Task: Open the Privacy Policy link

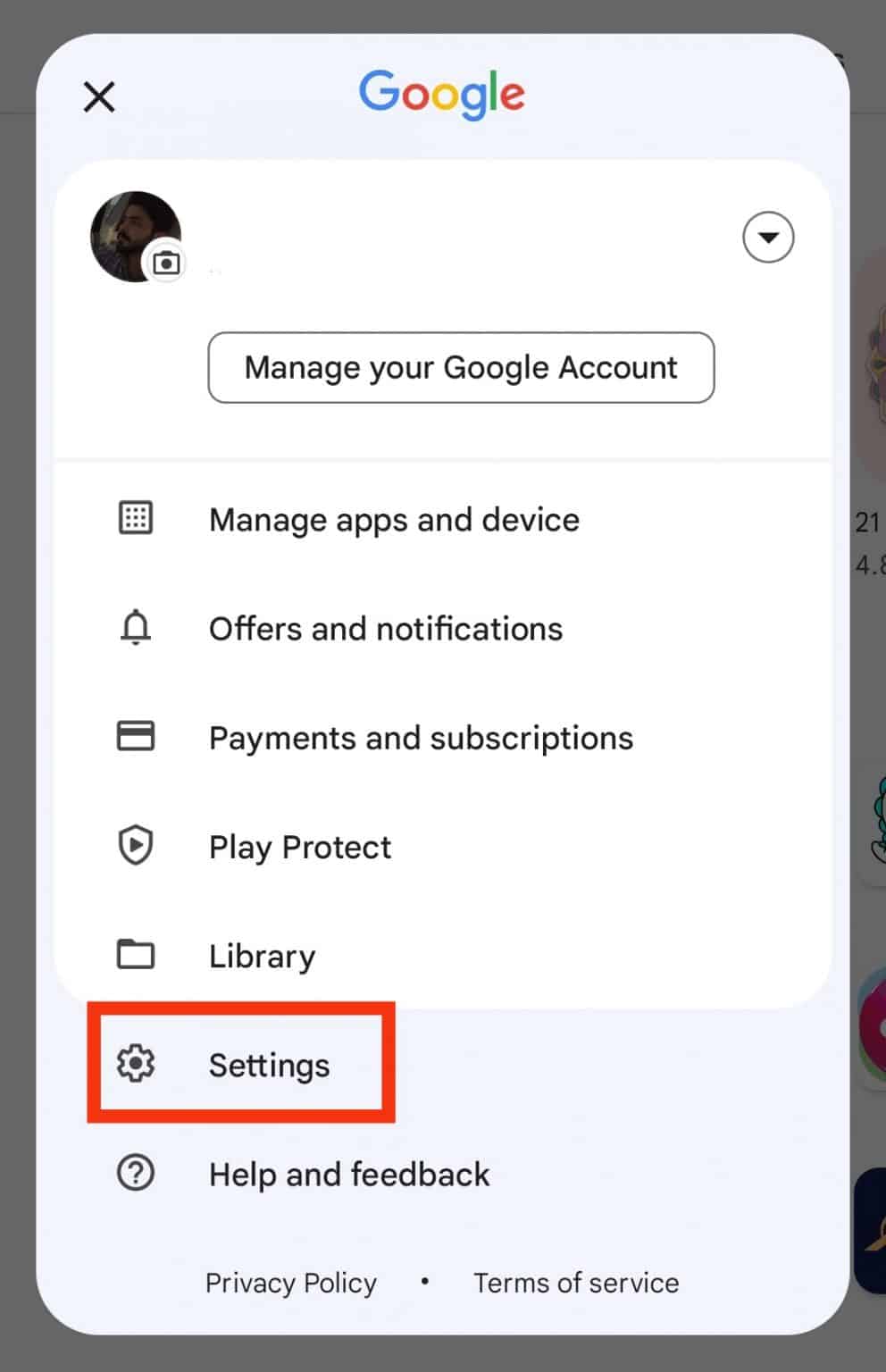Action: 290,1283
